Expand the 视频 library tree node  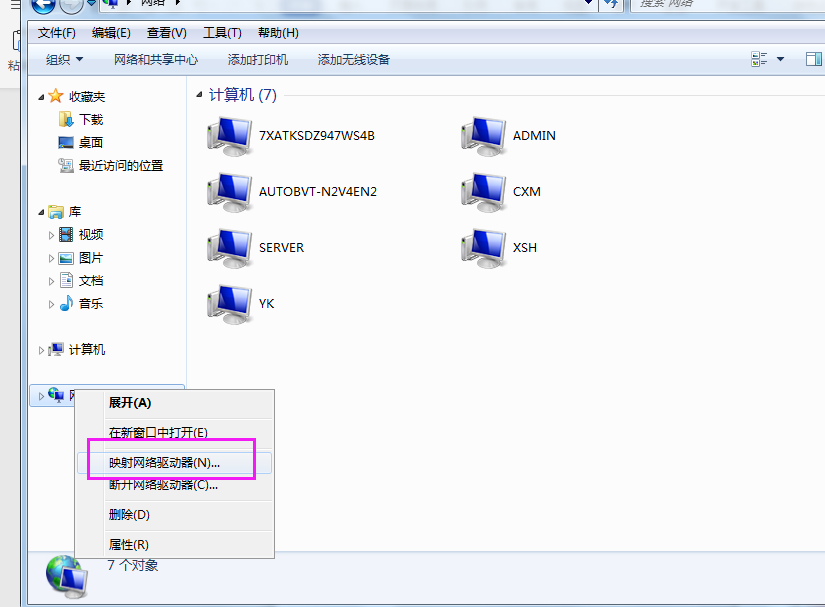pos(51,235)
